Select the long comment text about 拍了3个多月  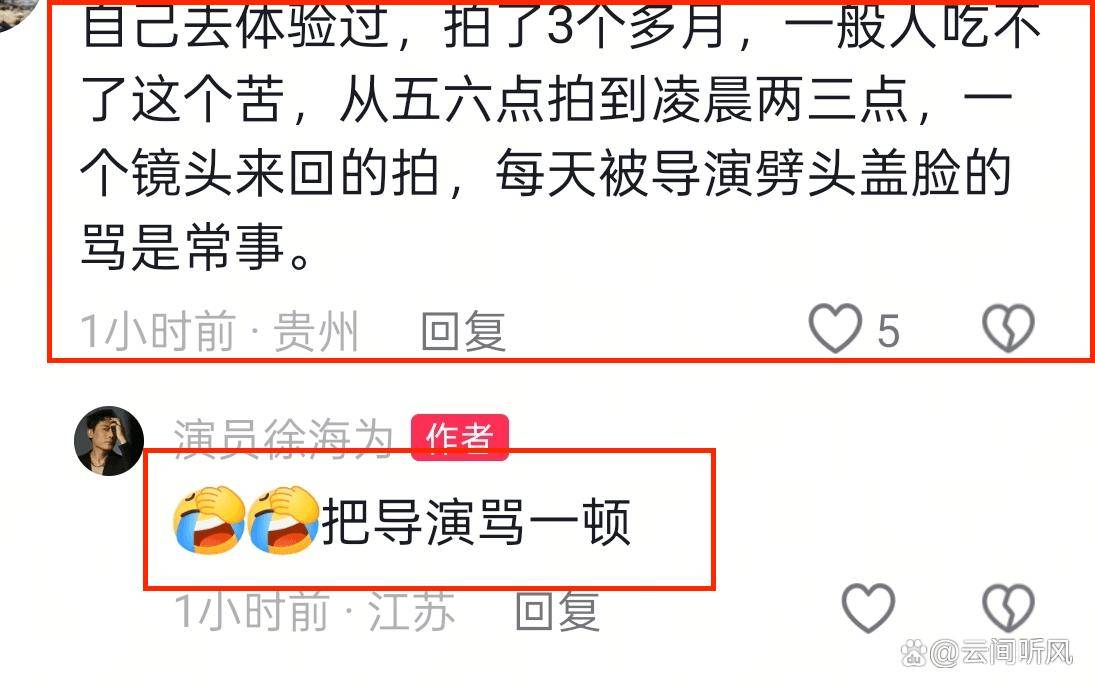pos(548,136)
